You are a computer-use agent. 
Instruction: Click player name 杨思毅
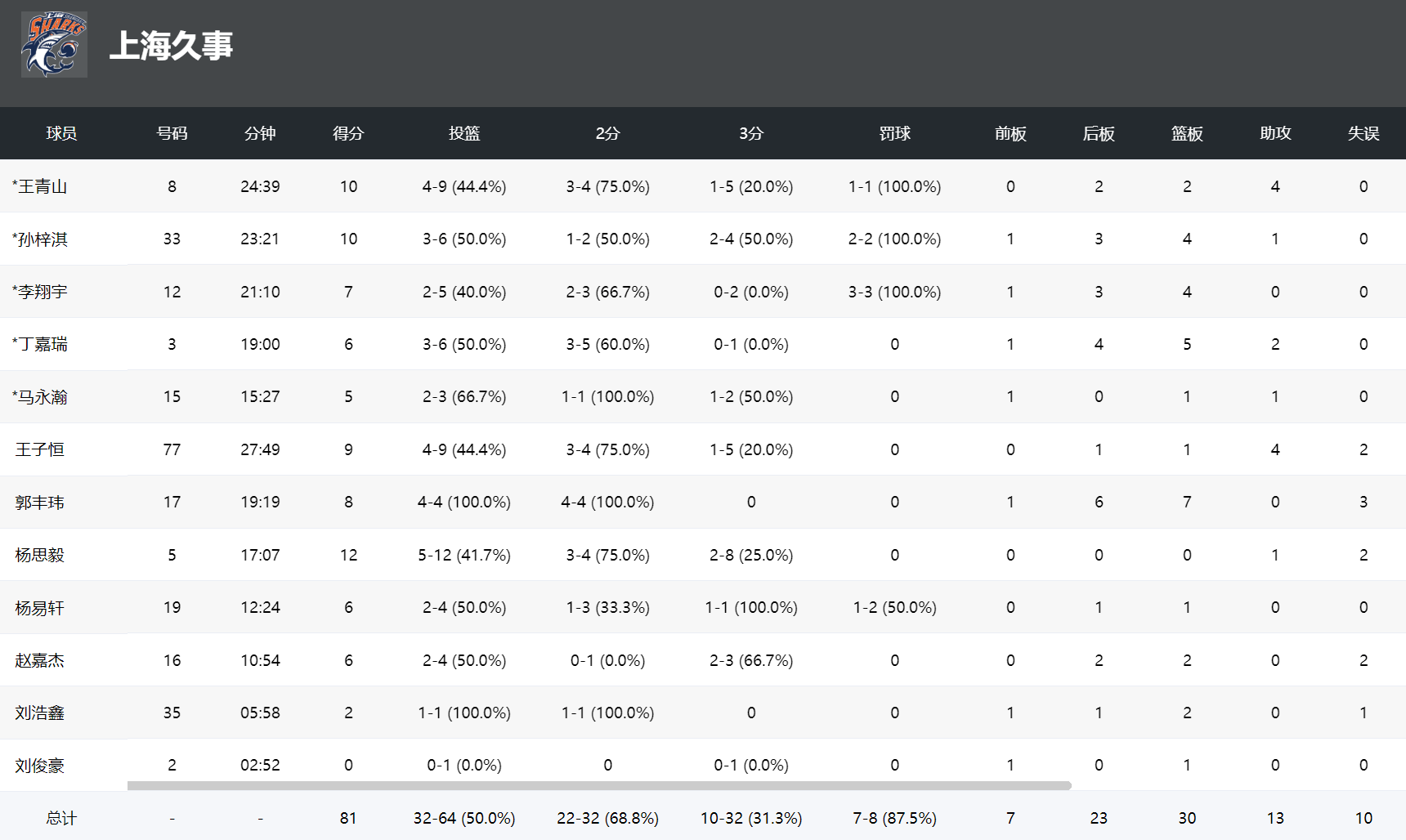coord(39,555)
